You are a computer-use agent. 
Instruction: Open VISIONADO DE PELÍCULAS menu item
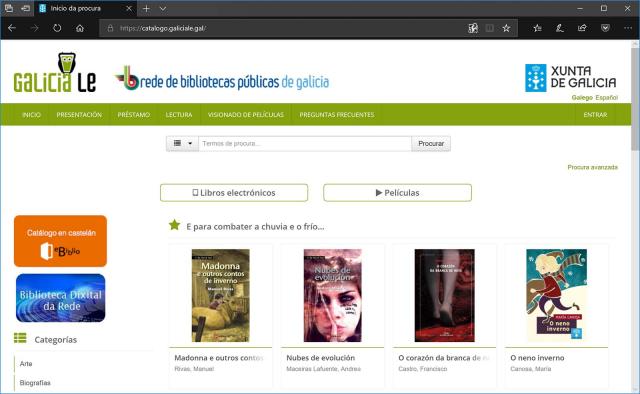[246, 115]
